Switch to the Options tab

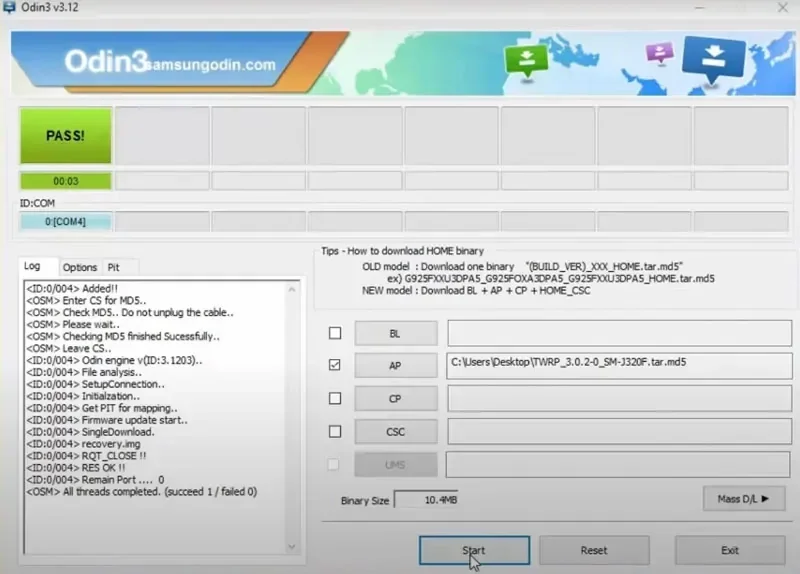[x=80, y=267]
